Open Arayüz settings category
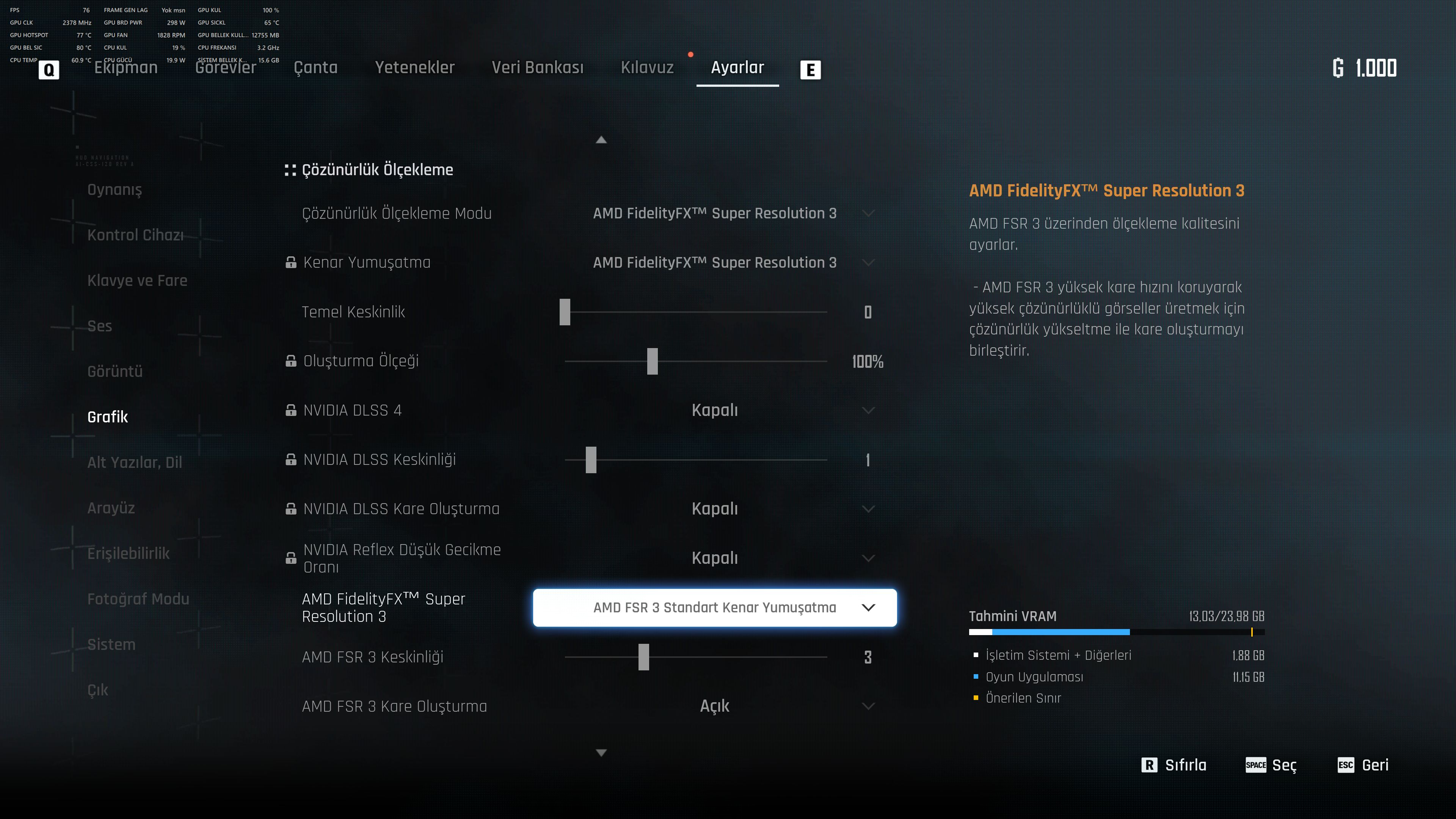The image size is (1456, 819). [111, 508]
